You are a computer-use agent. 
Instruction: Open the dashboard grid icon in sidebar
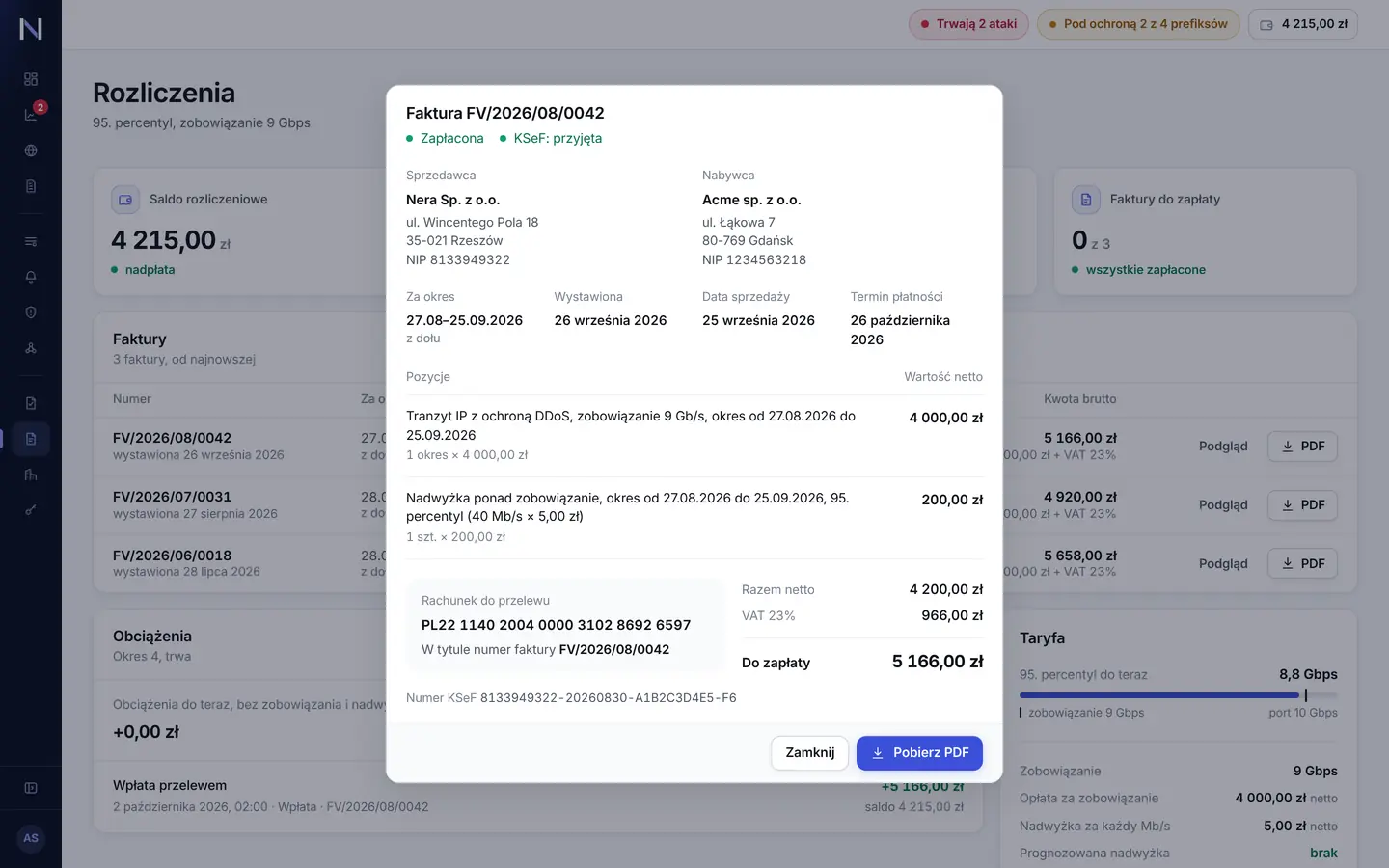pos(31,79)
